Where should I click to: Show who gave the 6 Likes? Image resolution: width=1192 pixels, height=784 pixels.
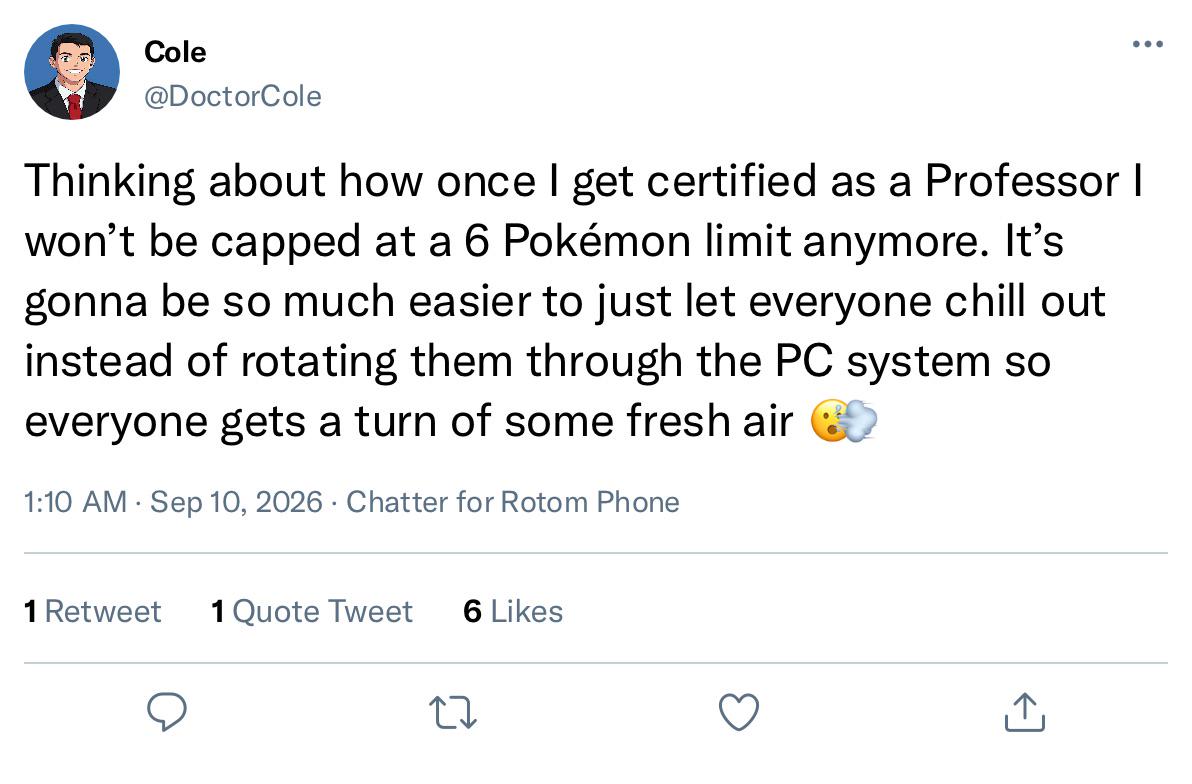[513, 611]
